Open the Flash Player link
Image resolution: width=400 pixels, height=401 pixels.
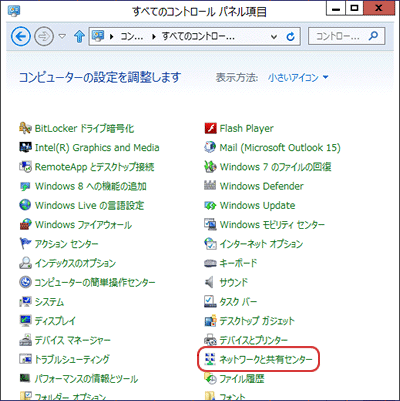point(246,128)
